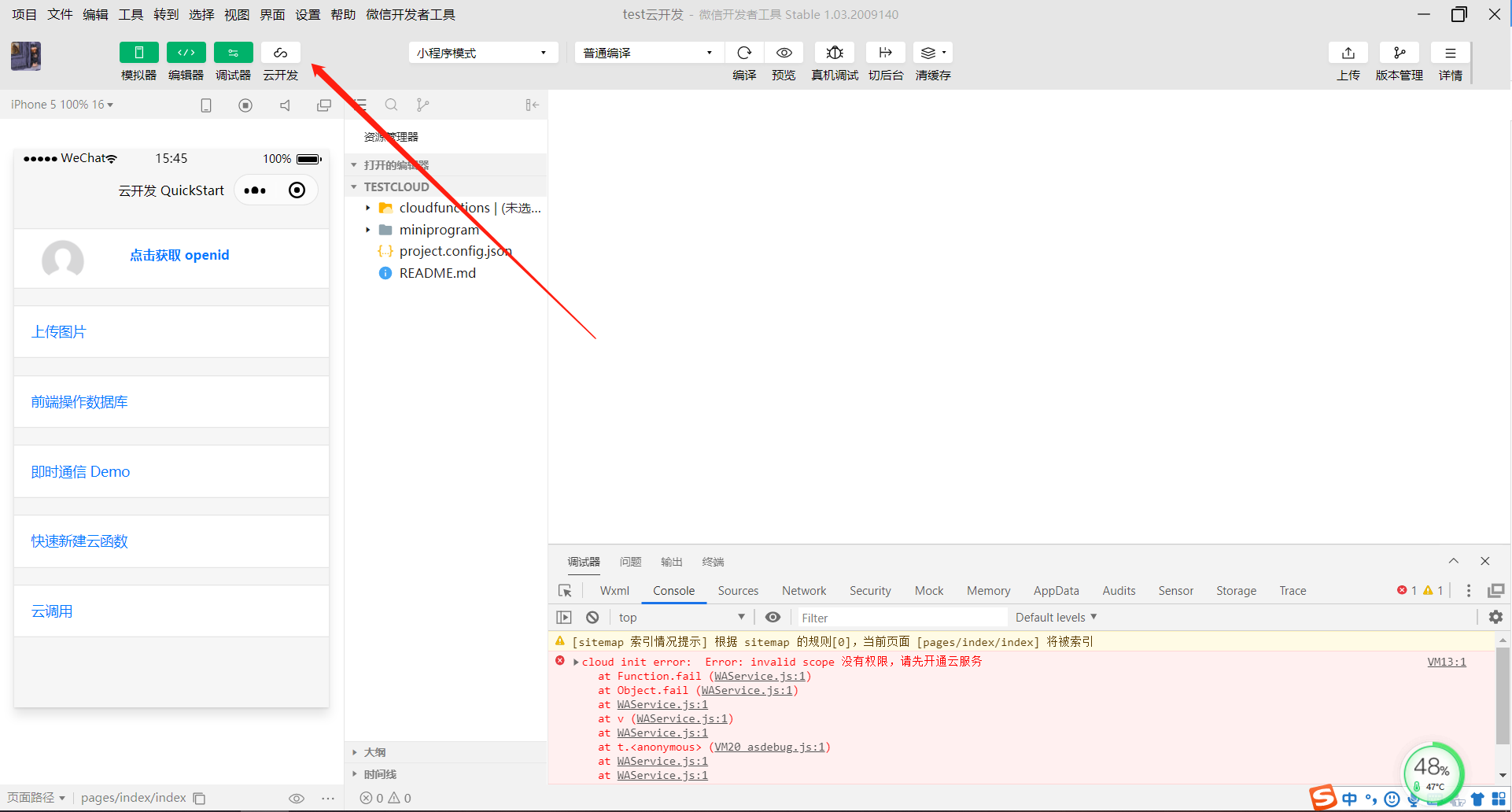Click the mini program close circle button
The width and height of the screenshot is (1512, 812).
click(297, 190)
